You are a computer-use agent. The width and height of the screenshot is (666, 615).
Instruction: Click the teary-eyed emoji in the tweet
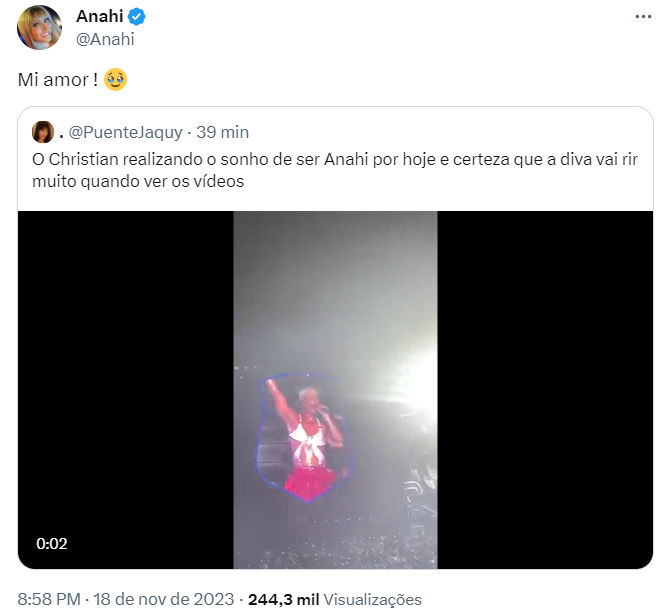coord(116,80)
